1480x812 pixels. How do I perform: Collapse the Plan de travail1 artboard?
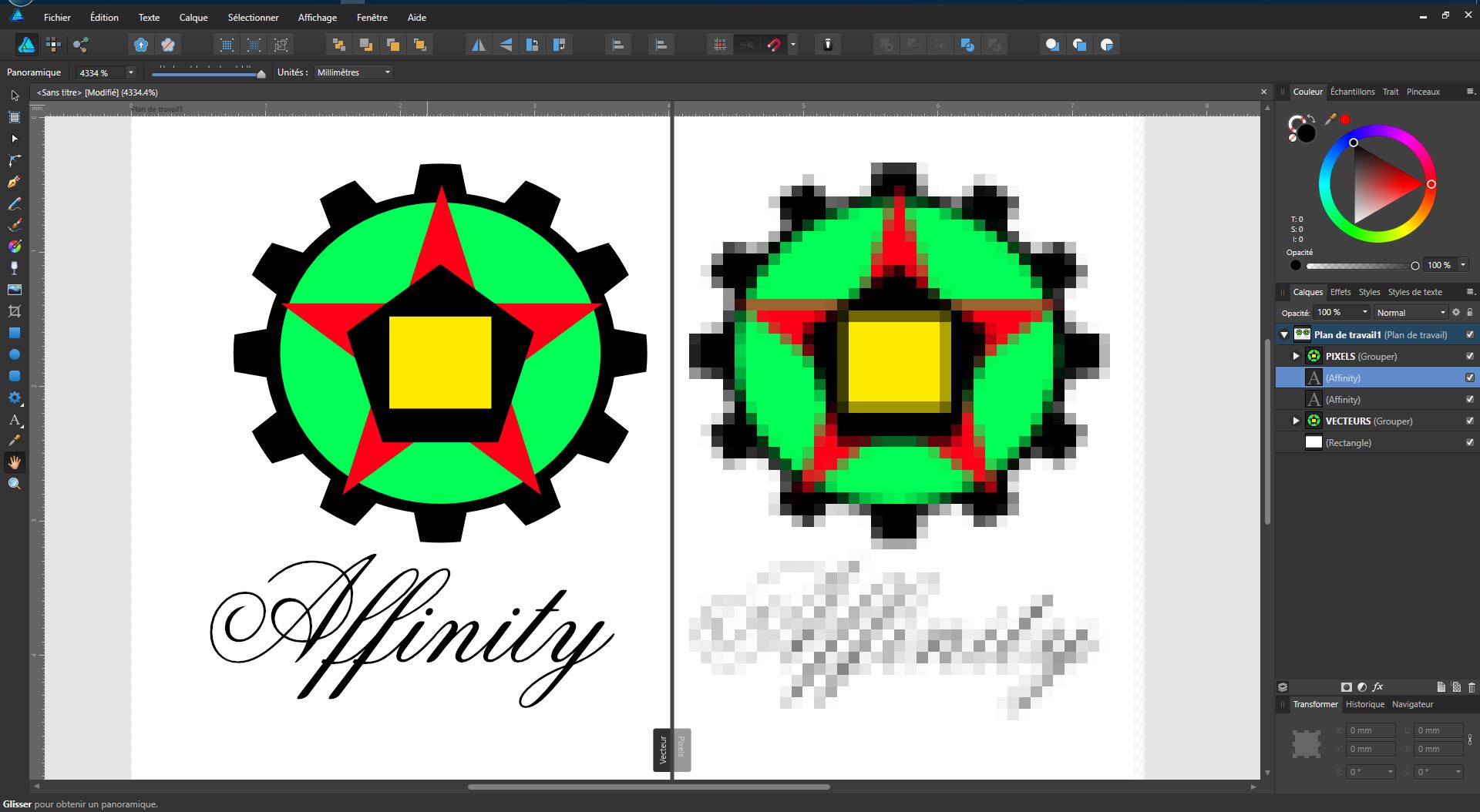(x=1284, y=334)
